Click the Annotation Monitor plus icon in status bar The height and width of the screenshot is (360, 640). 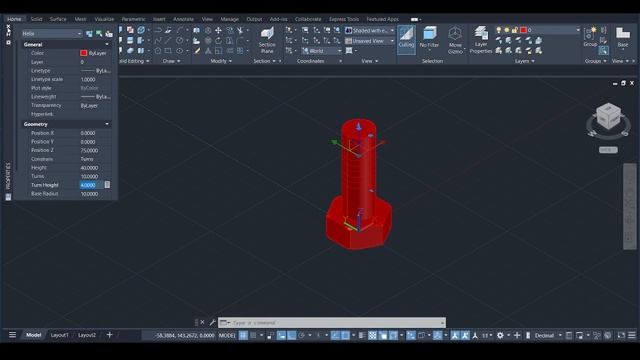[x=517, y=336]
